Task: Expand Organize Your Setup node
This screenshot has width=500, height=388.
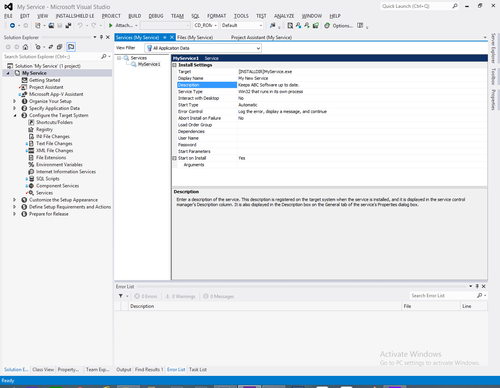Action: click(14, 101)
